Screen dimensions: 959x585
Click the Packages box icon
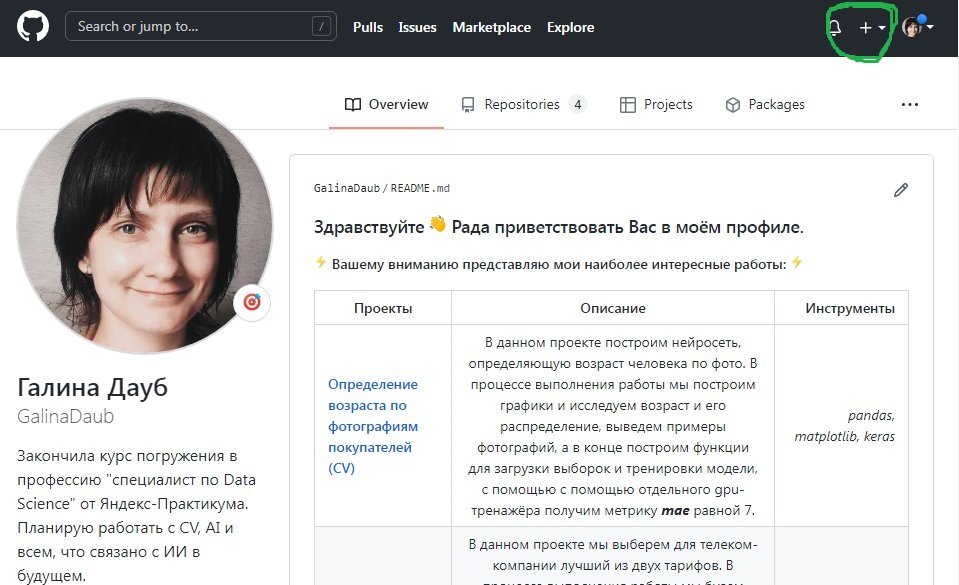tap(733, 103)
